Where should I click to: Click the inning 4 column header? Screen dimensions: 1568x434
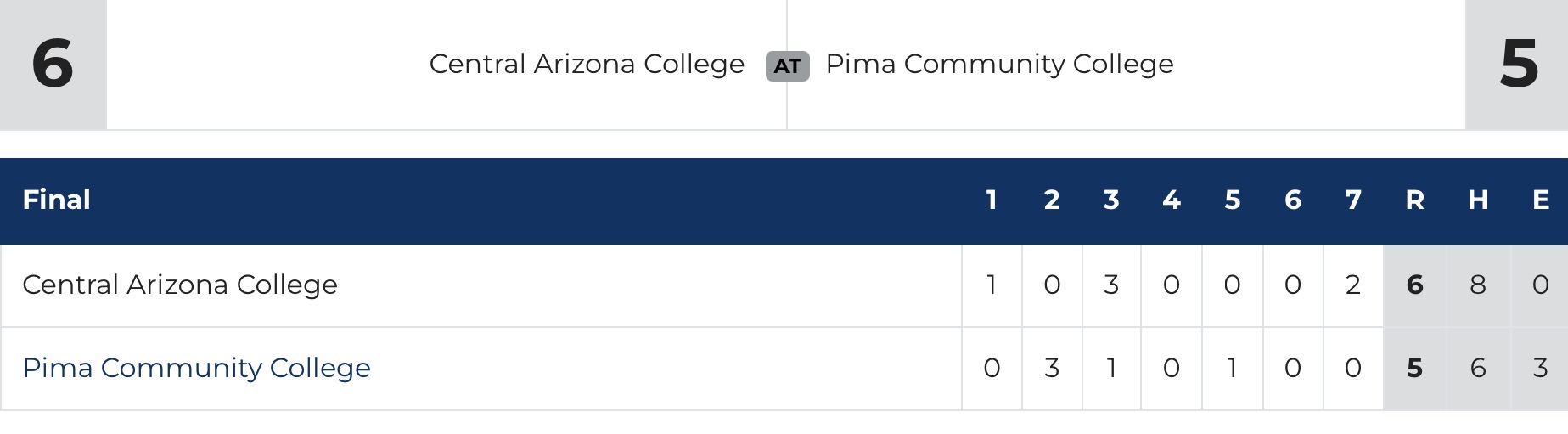point(1172,200)
